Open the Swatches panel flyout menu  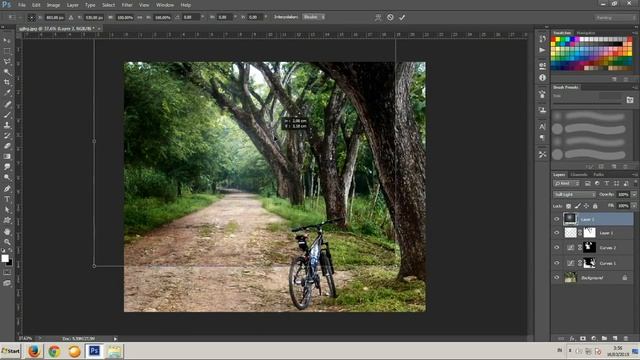click(x=634, y=33)
